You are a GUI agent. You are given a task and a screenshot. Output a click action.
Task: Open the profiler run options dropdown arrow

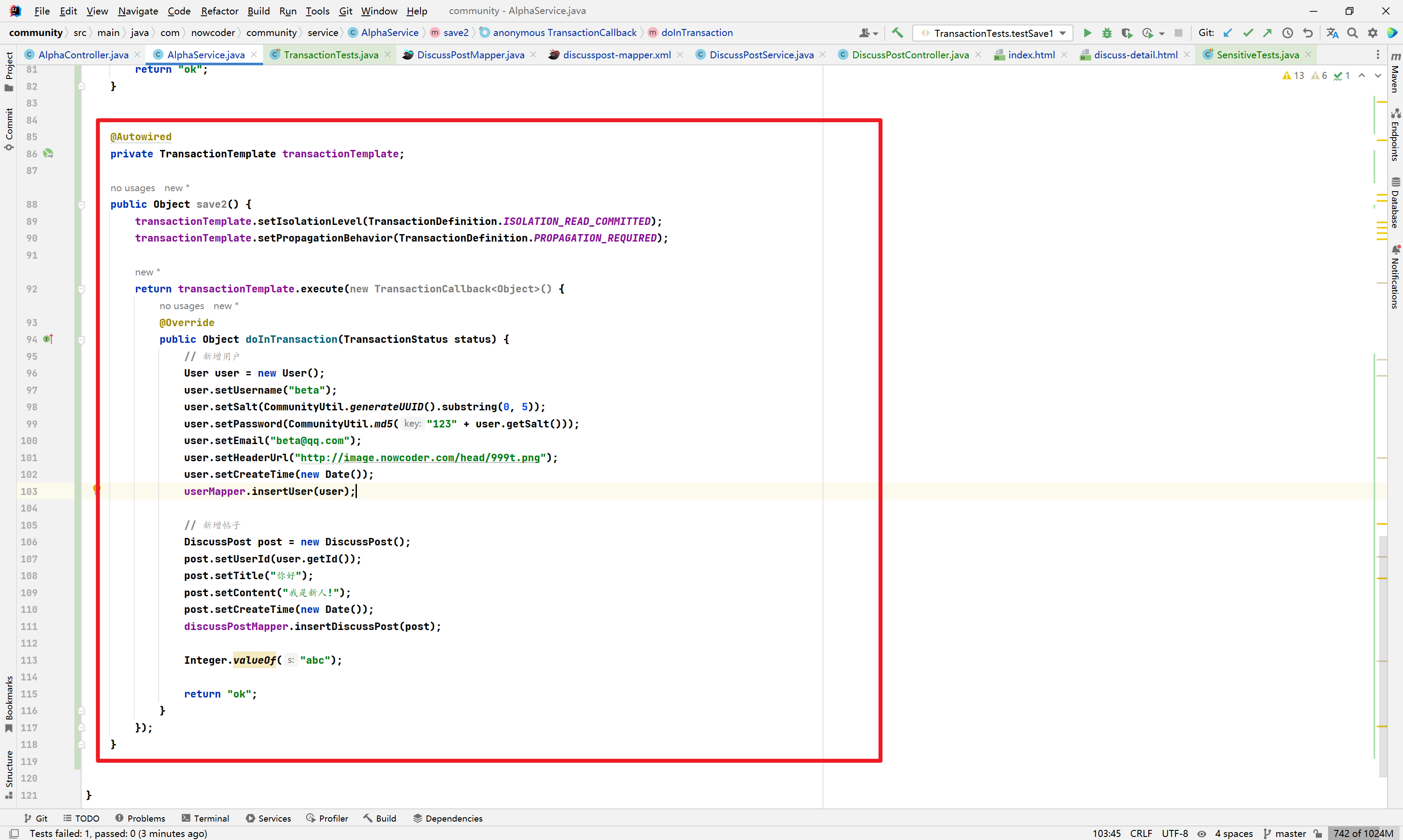pos(1162,33)
